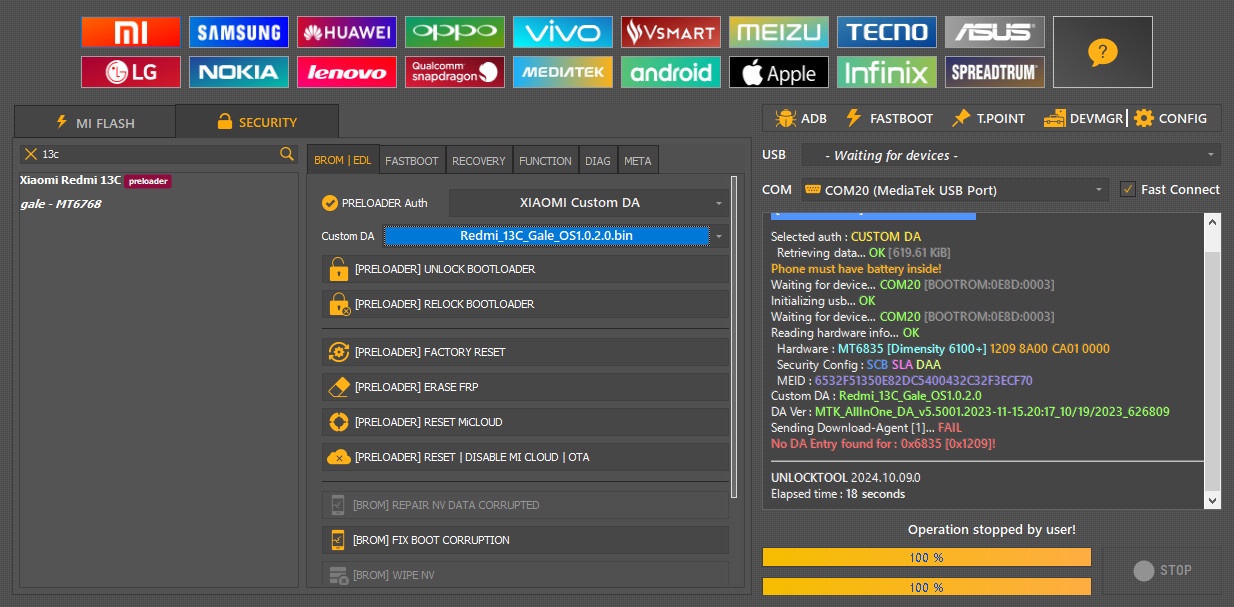The width and height of the screenshot is (1234, 607).
Task: Choose the vivo brand tile
Action: coord(563,32)
